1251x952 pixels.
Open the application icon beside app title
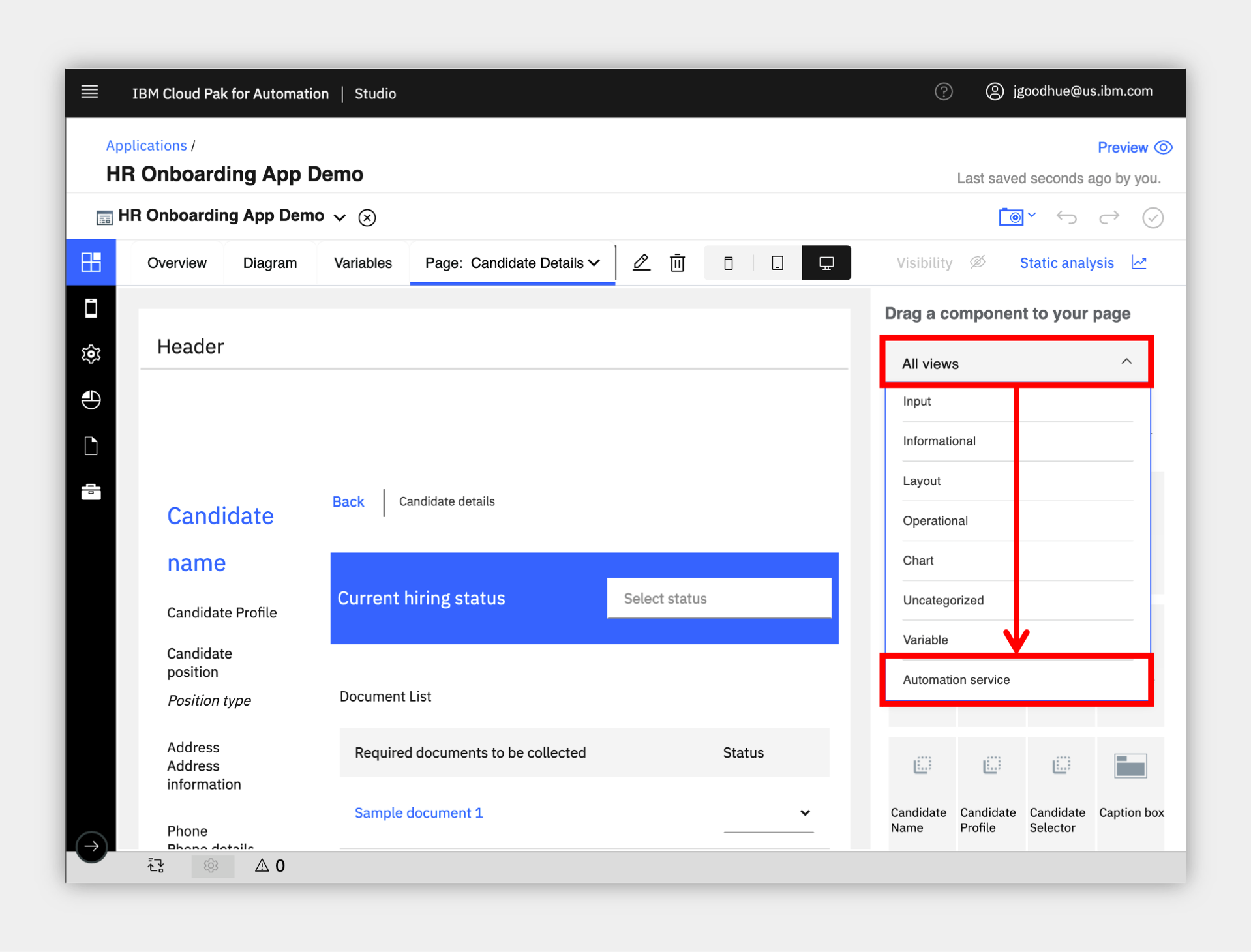pyautogui.click(x=104, y=217)
